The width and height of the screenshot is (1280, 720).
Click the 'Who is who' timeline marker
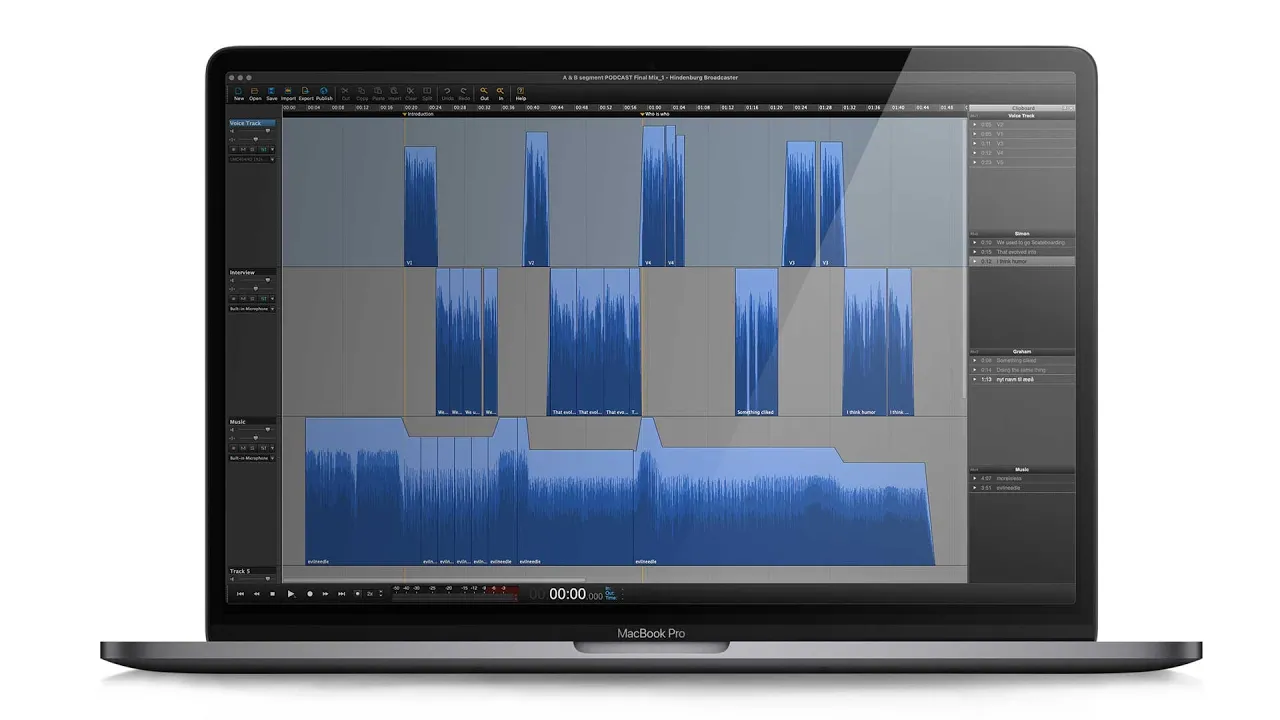point(655,114)
